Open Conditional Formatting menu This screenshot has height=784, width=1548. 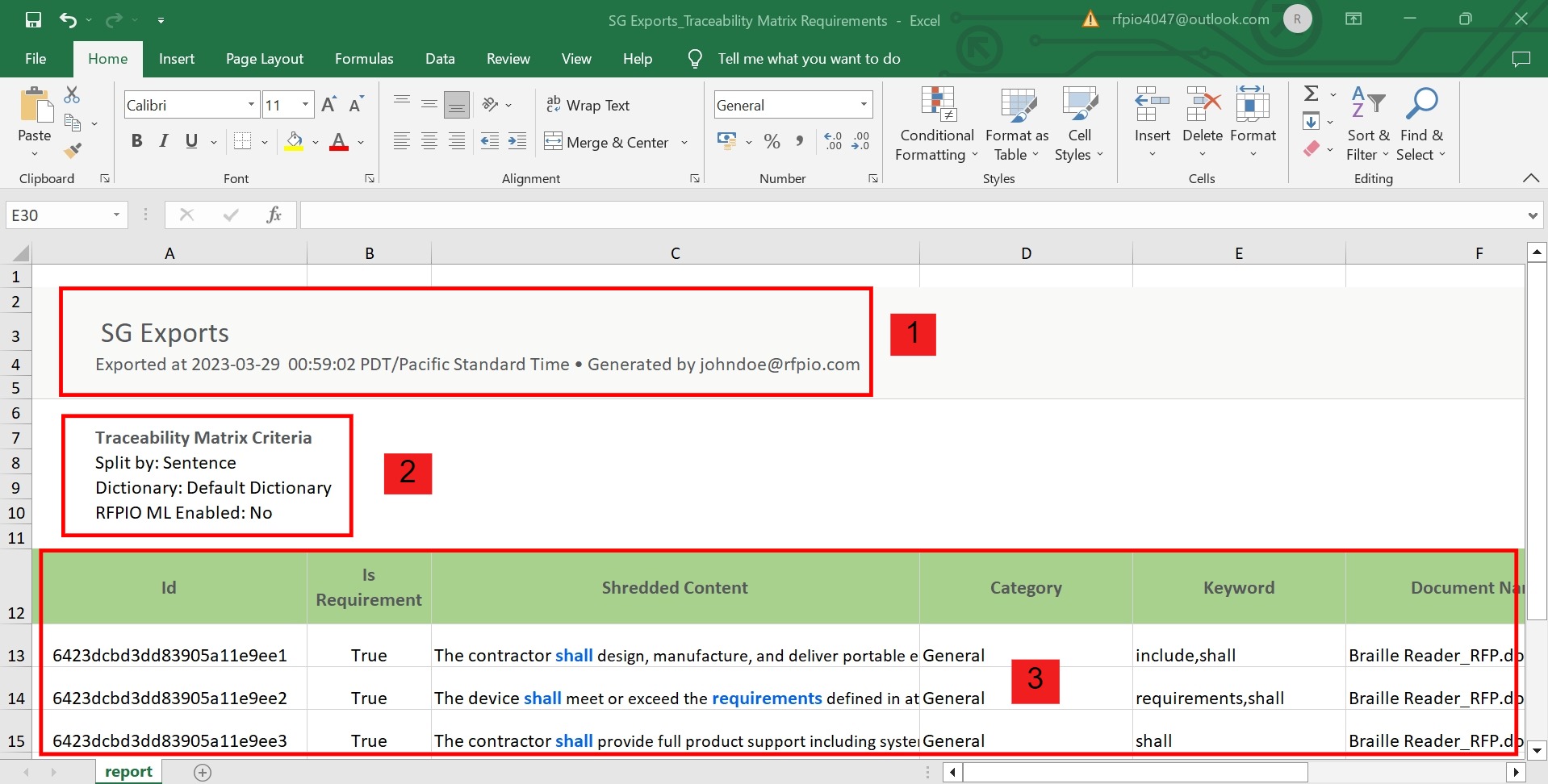point(937,124)
